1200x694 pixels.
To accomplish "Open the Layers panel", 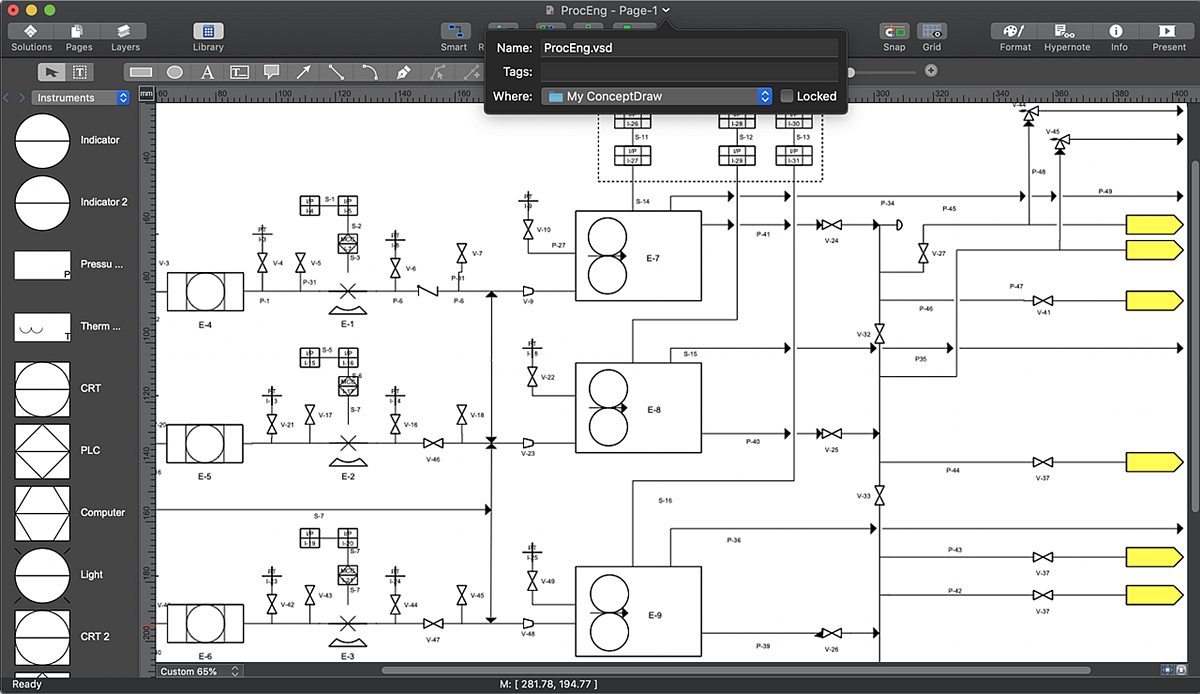I will pyautogui.click(x=125, y=33).
